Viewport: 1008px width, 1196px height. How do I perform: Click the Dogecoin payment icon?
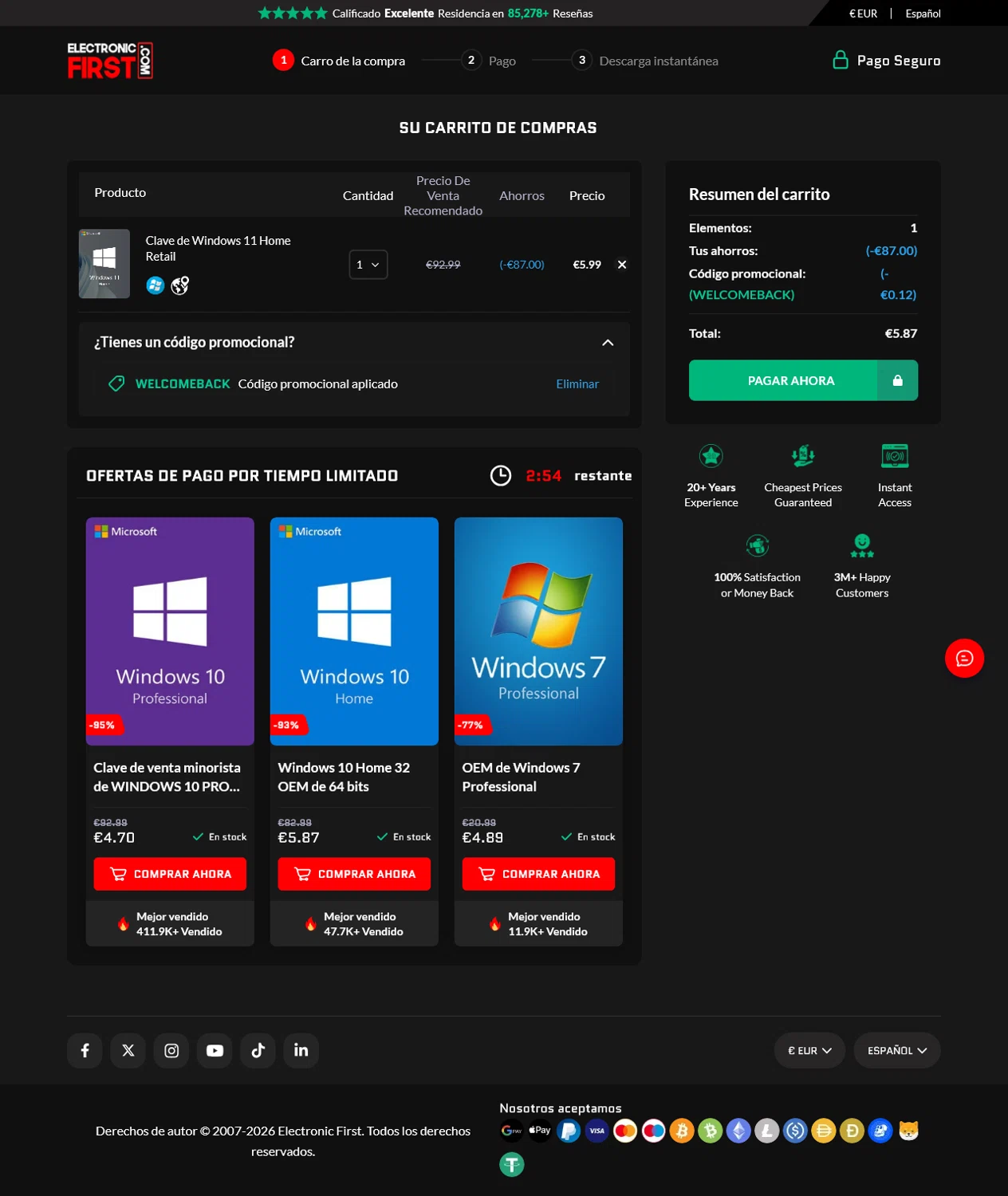(852, 1131)
